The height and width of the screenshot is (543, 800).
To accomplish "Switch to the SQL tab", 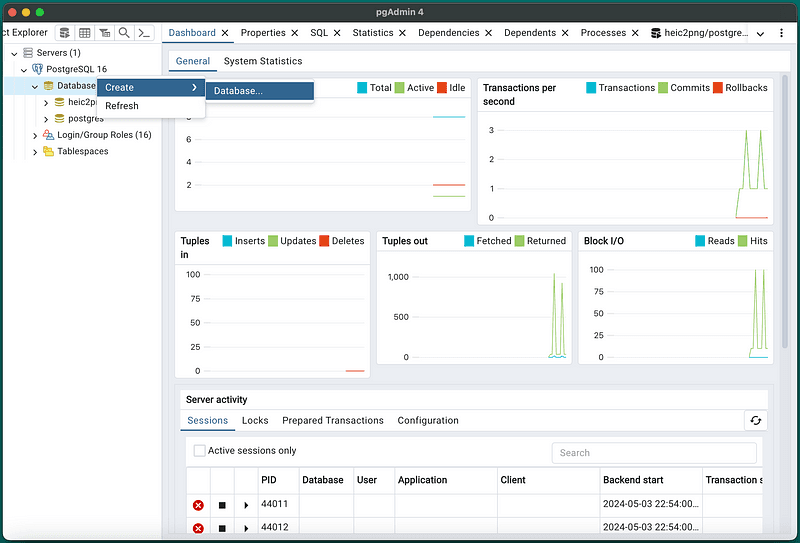I will pos(319,33).
